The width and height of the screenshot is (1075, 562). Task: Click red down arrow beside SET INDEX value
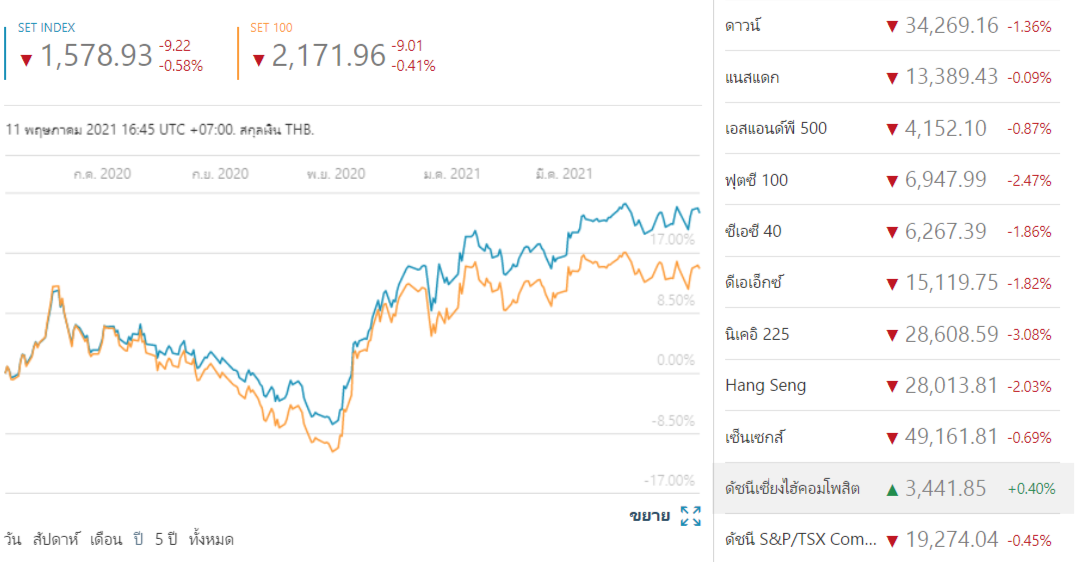coord(26,59)
